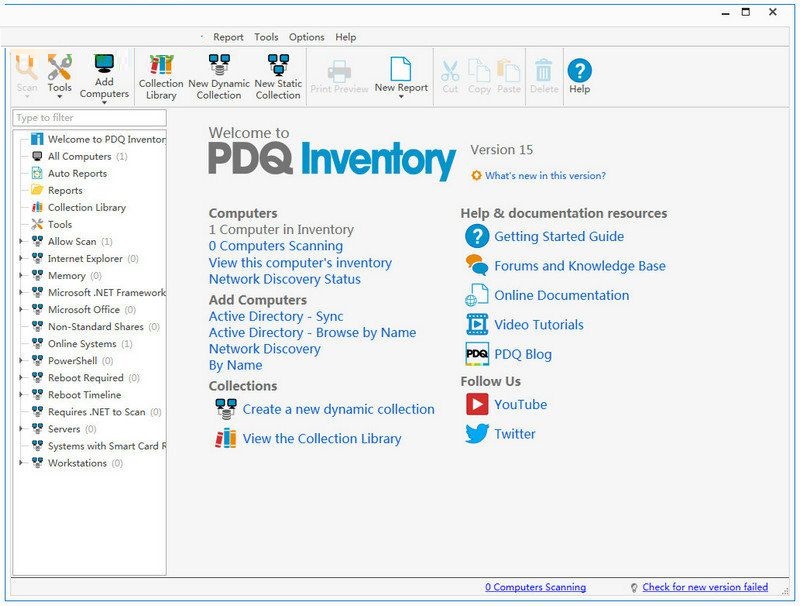The height and width of the screenshot is (606, 800).
Task: Click the Video Tutorials film icon
Action: [477, 324]
